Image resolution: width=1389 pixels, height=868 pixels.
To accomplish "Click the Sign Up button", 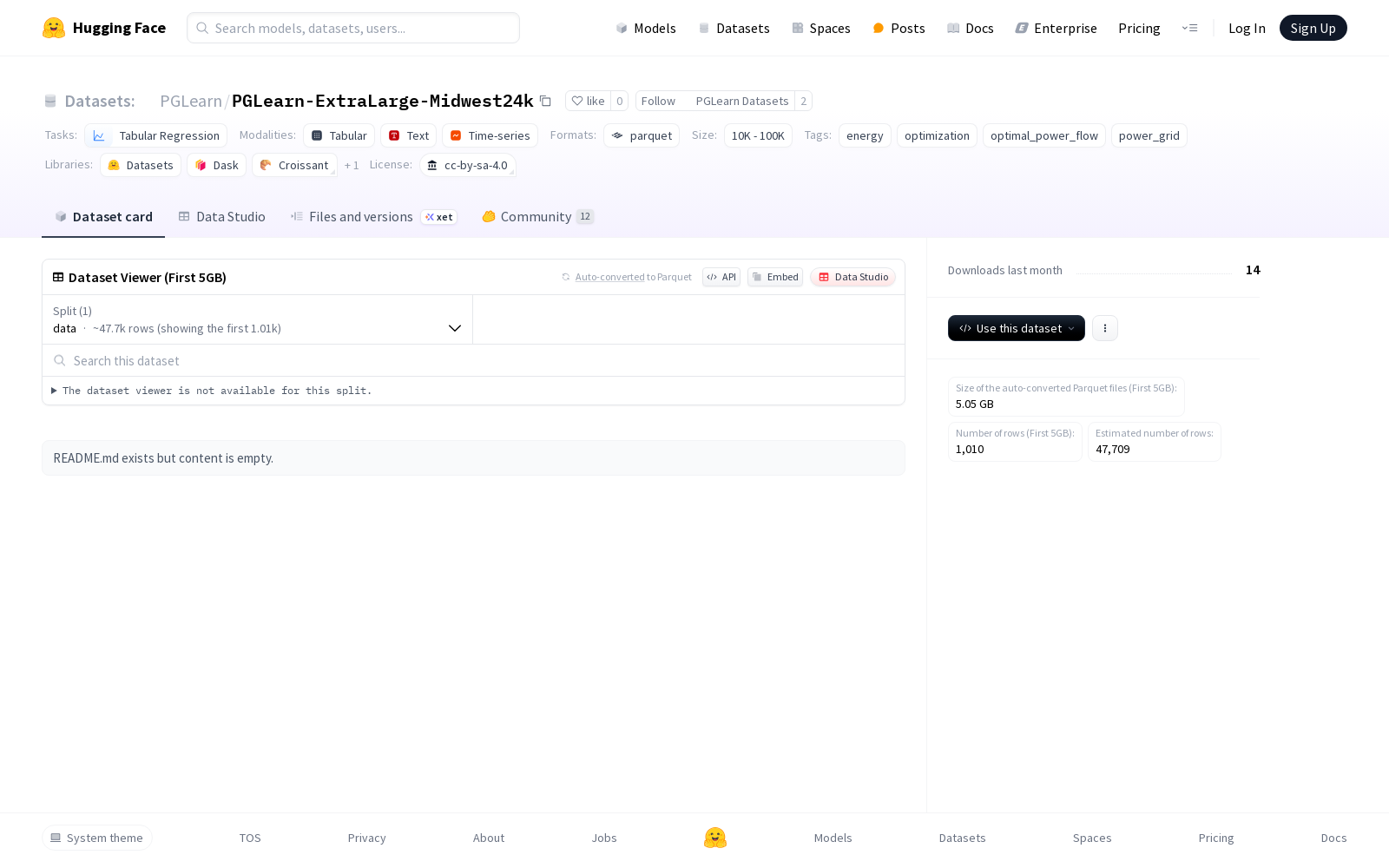I will tap(1313, 28).
